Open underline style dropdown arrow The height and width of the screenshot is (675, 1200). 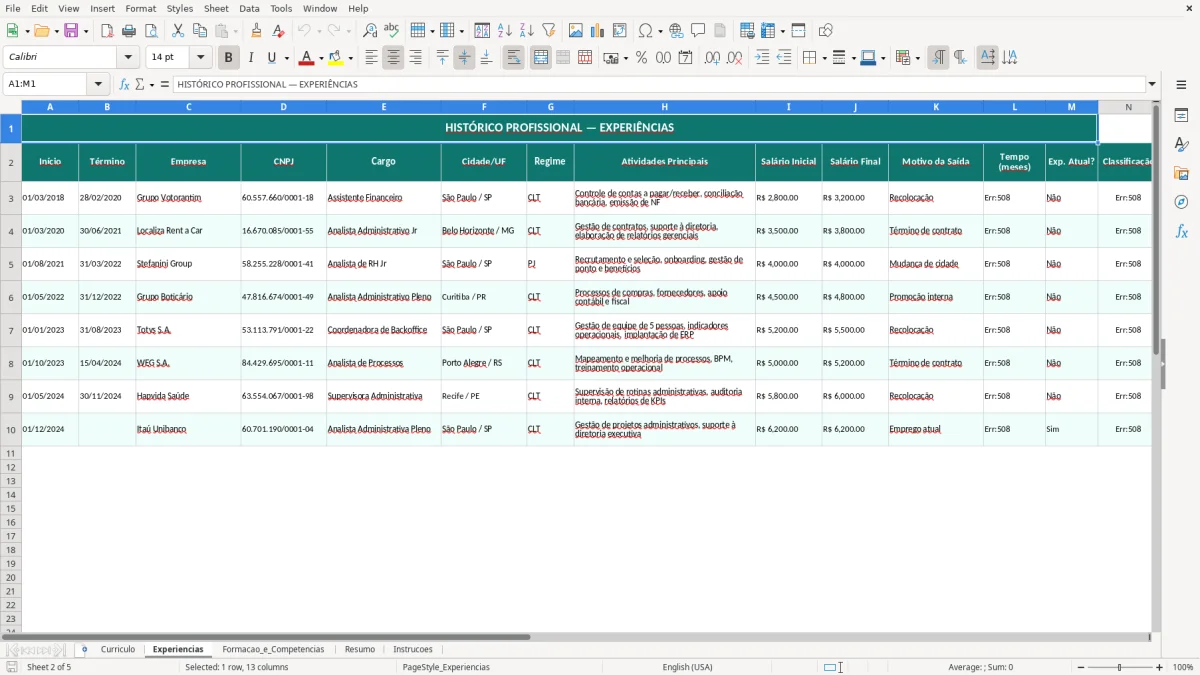(286, 58)
